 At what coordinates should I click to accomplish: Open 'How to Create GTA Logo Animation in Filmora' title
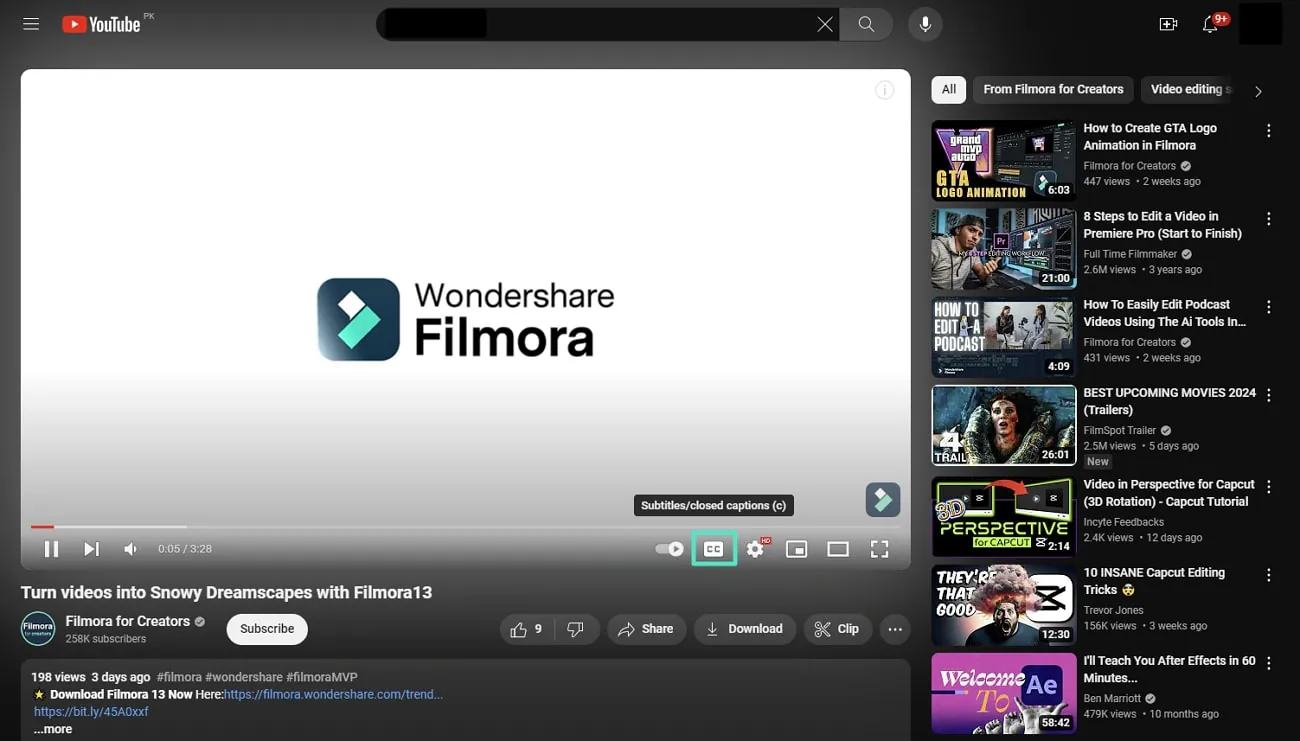click(1150, 137)
